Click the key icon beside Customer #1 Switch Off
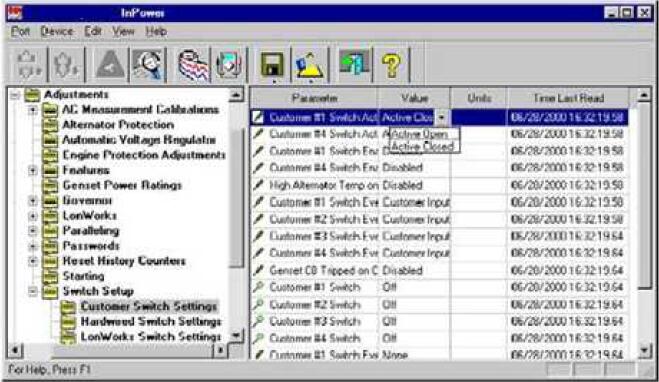The height and width of the screenshot is (382, 659). (x=259, y=287)
